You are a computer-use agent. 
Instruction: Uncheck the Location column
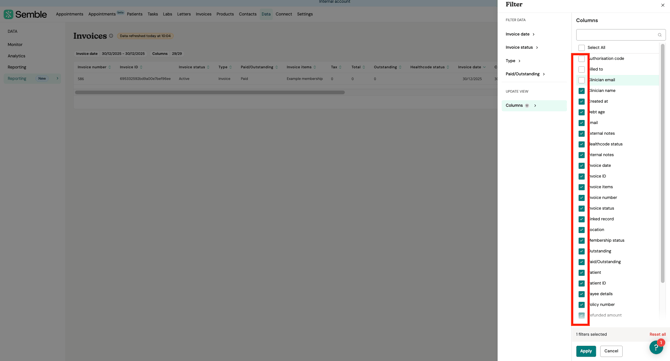pos(582,229)
